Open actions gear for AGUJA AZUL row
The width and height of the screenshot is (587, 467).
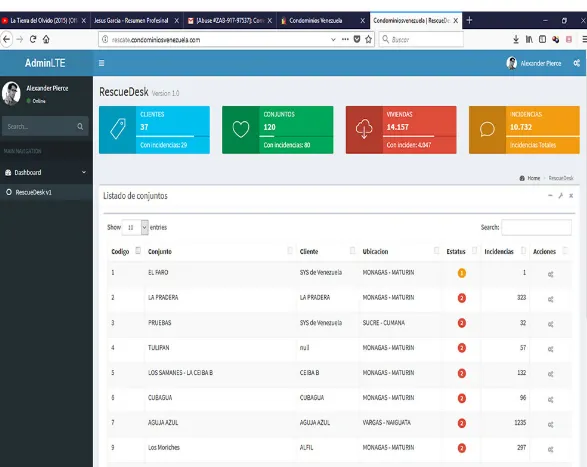pos(550,424)
